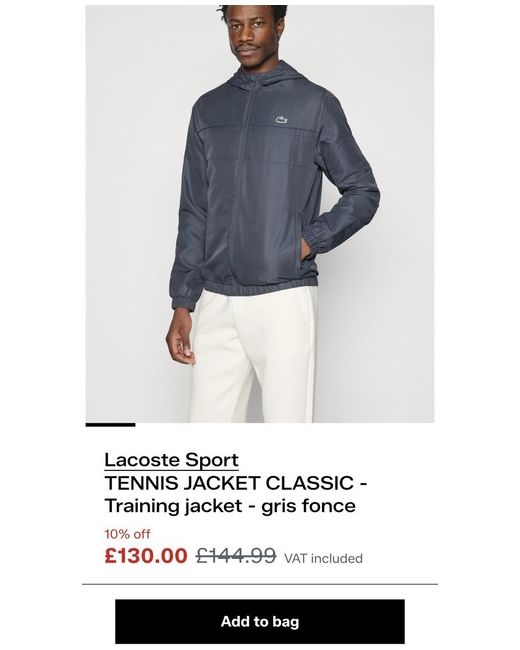
Task: Click the VAT included note
Action: click(x=323, y=558)
